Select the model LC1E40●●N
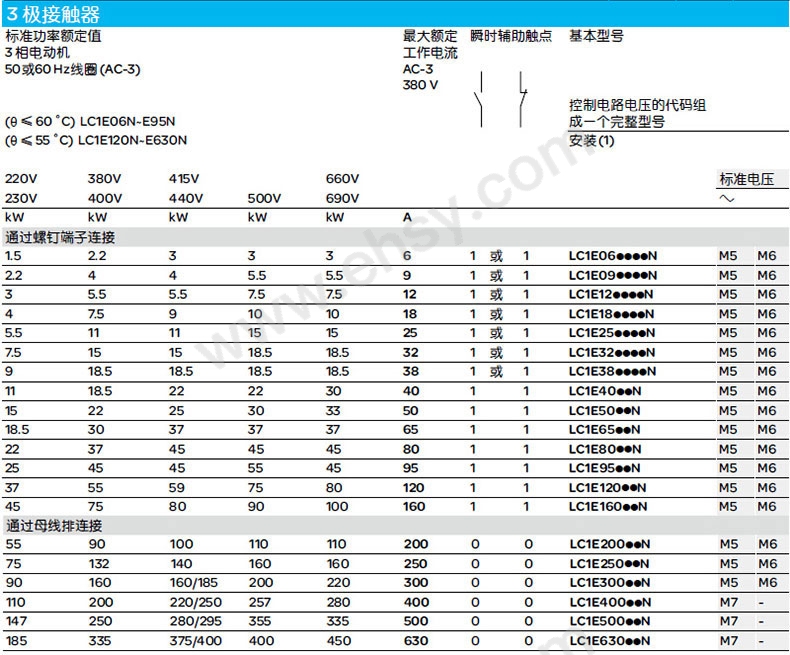 (605, 391)
